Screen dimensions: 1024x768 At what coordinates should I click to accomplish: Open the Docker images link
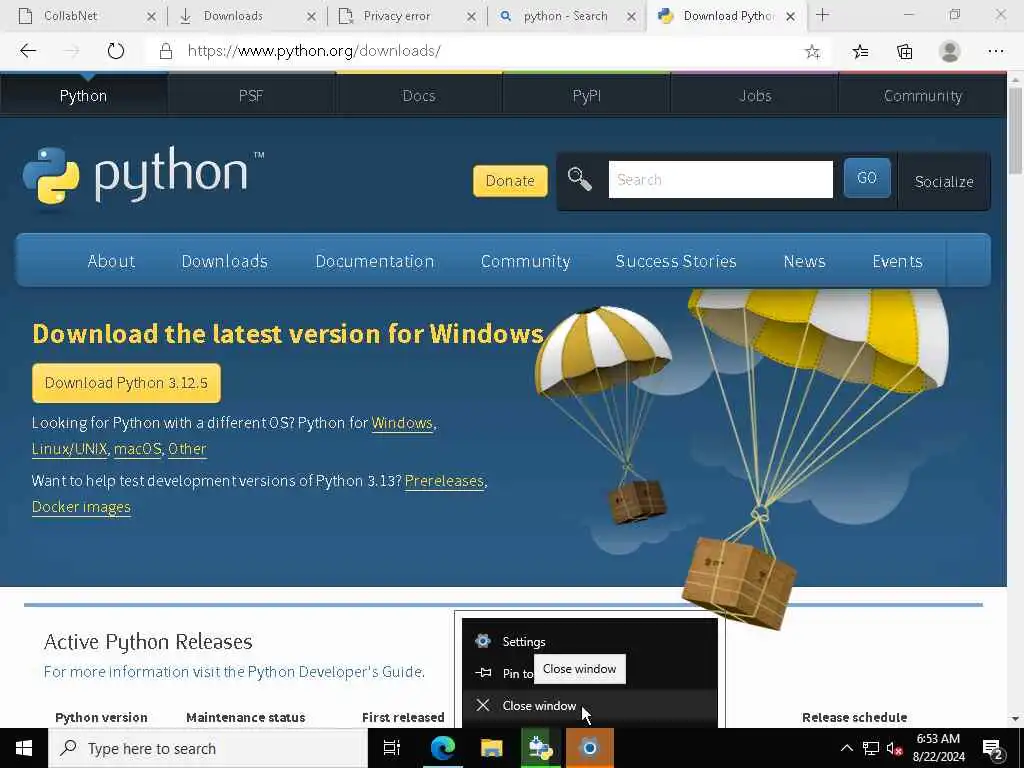click(x=81, y=507)
